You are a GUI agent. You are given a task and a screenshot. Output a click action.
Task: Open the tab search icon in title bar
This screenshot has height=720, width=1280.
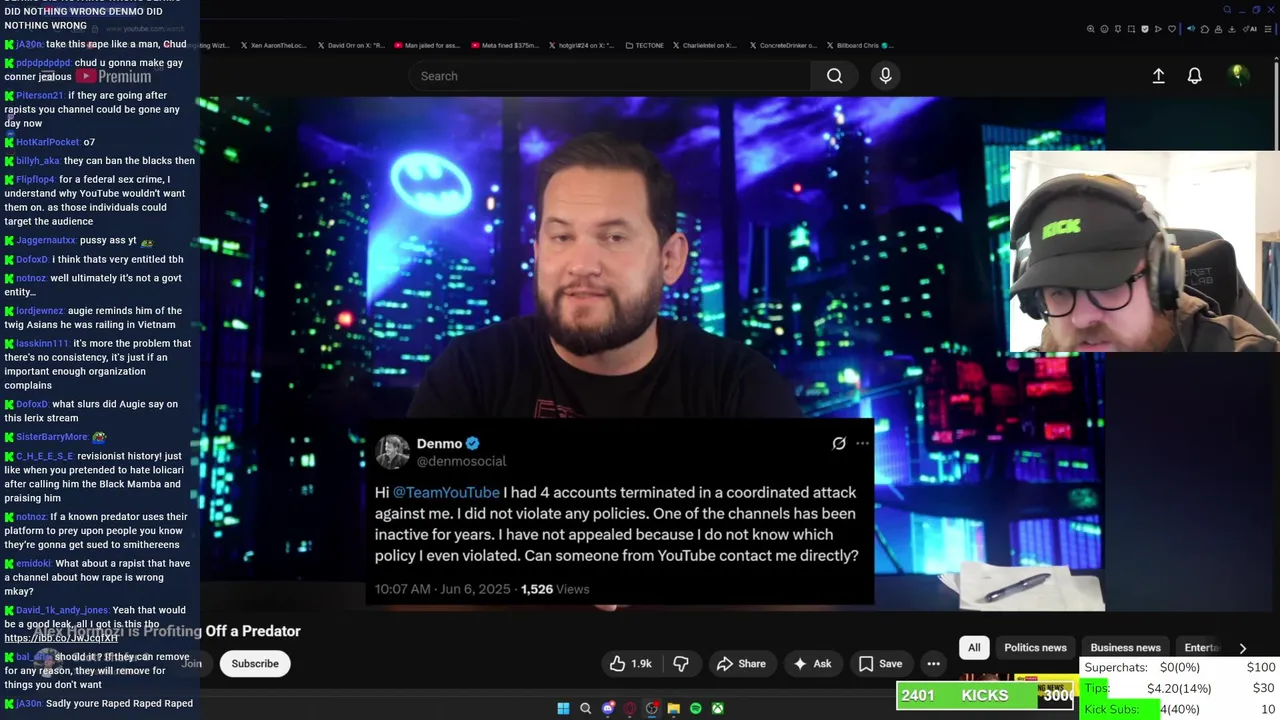pos(1227,10)
